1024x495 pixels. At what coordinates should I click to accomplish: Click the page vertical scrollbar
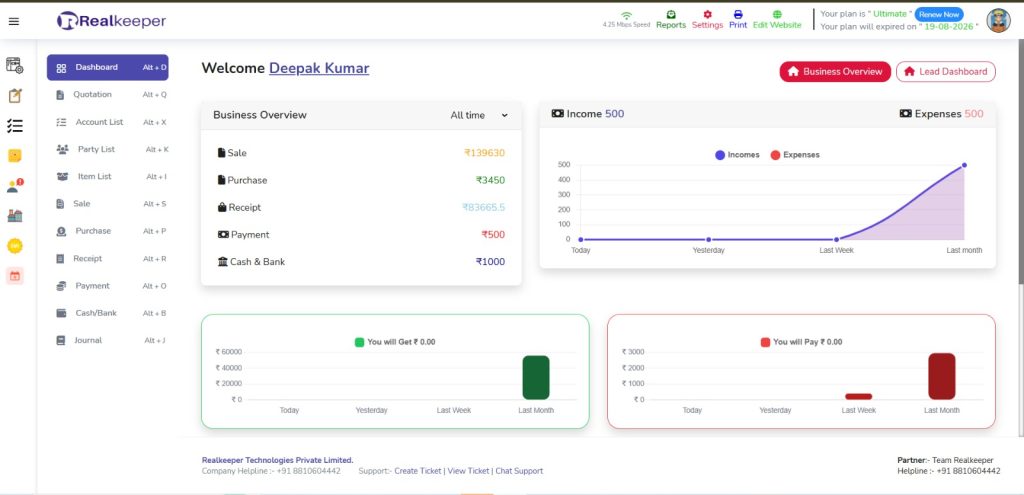[1020, 163]
